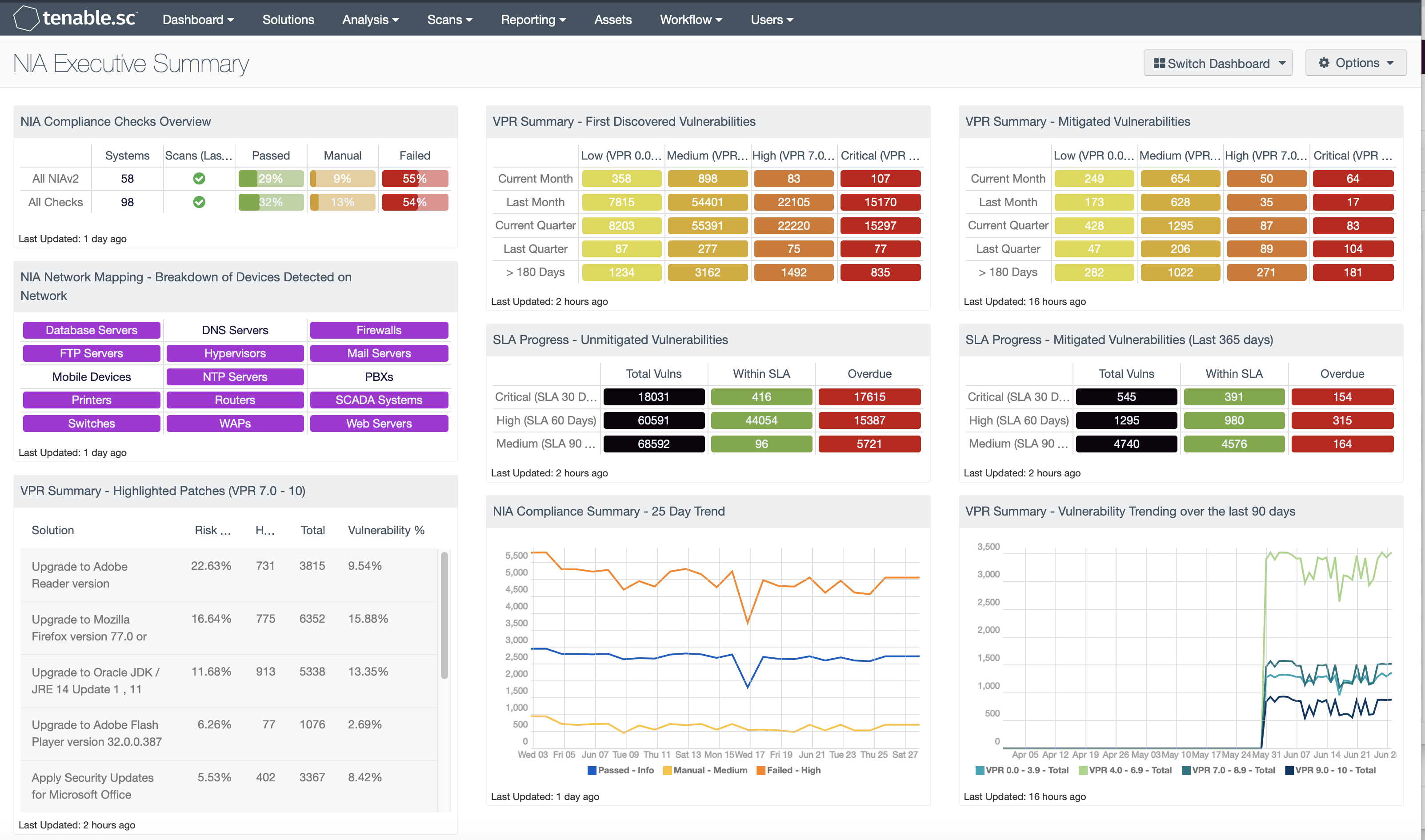
Task: Click the 29% Passed bar for All NIAv2
Action: (271, 179)
